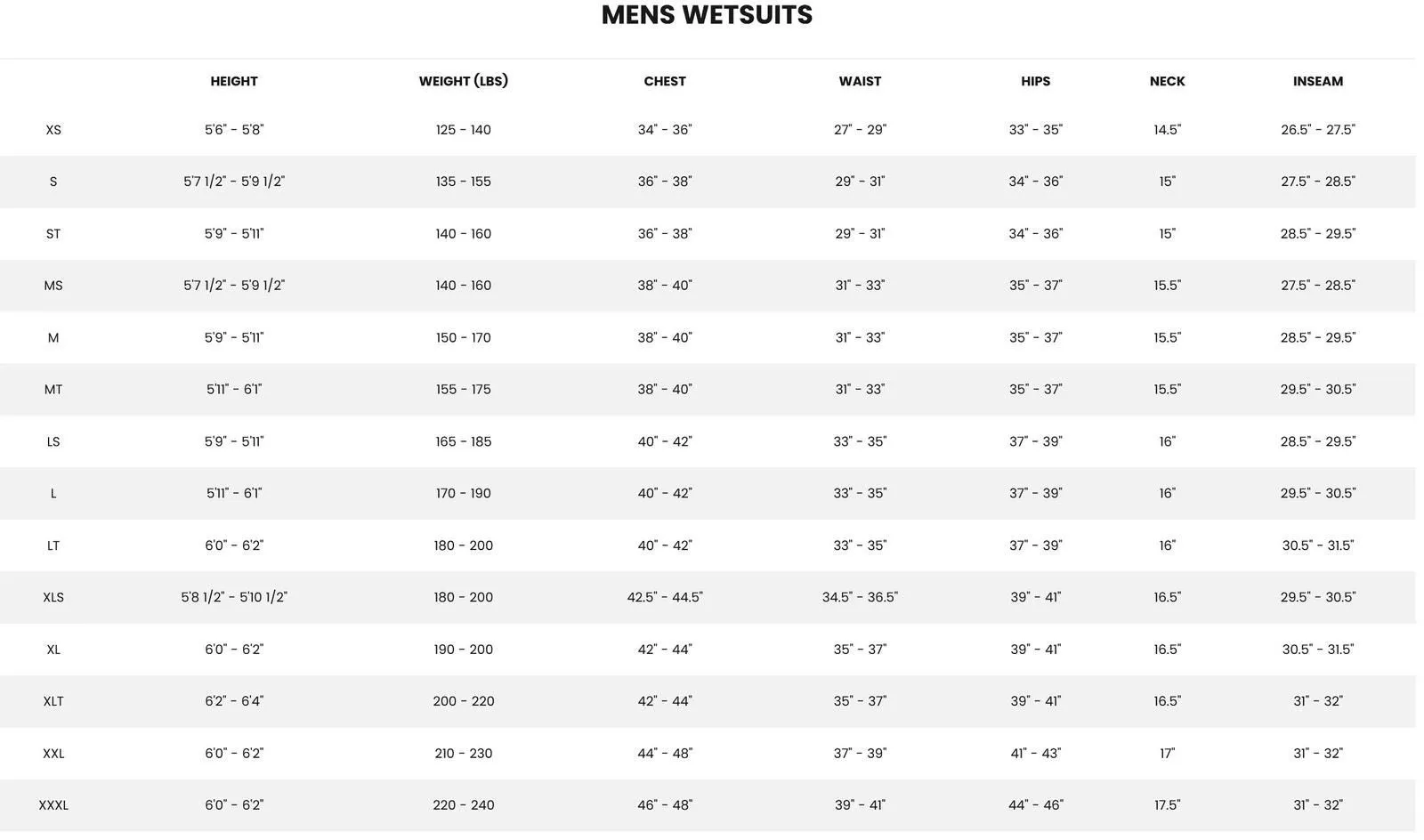Select the HEIGHT column header
Image resolution: width=1424 pixels, height=840 pixels.
[234, 81]
